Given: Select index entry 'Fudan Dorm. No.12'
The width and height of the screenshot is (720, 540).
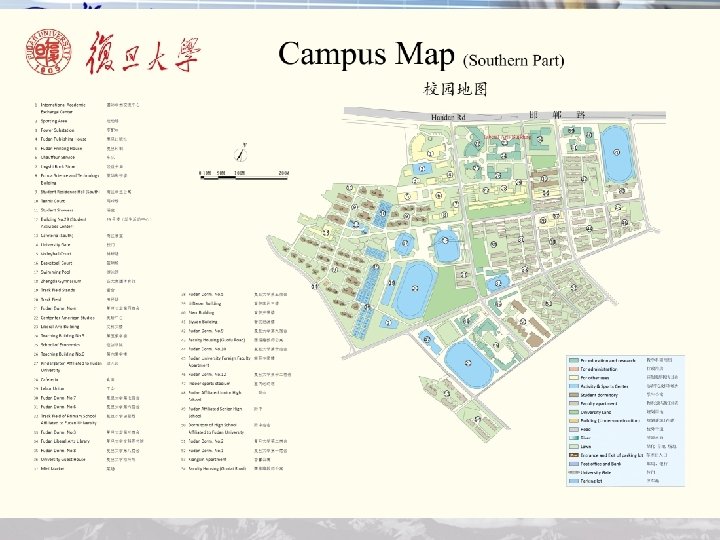Looking at the screenshot, I should point(208,374).
